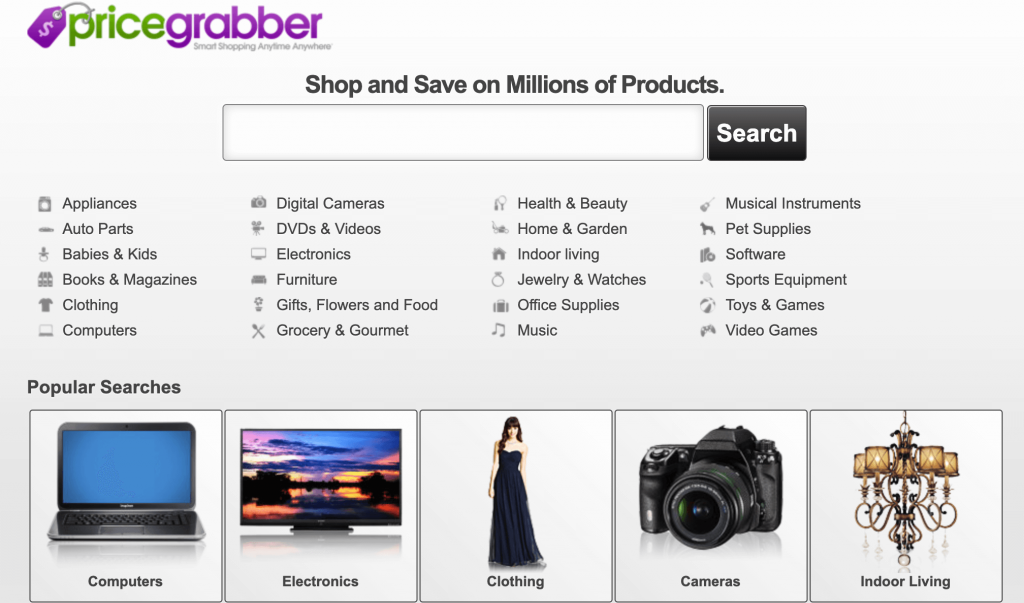
Task: Click the dog icon beside Pet Supplies
Action: [707, 229]
